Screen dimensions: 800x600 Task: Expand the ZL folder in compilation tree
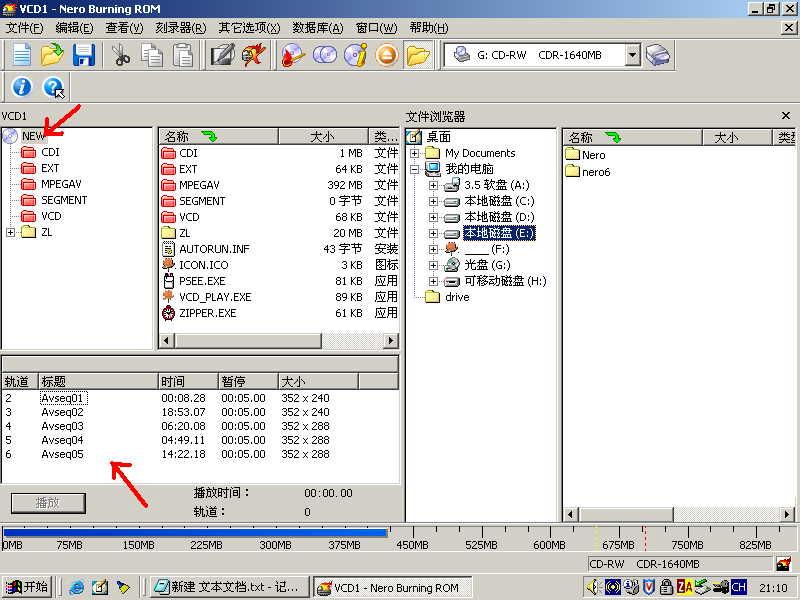(x=10, y=232)
